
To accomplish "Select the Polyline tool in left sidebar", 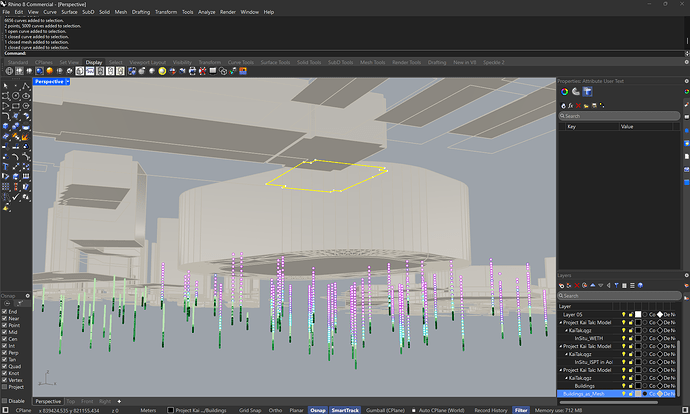I will (26, 86).
